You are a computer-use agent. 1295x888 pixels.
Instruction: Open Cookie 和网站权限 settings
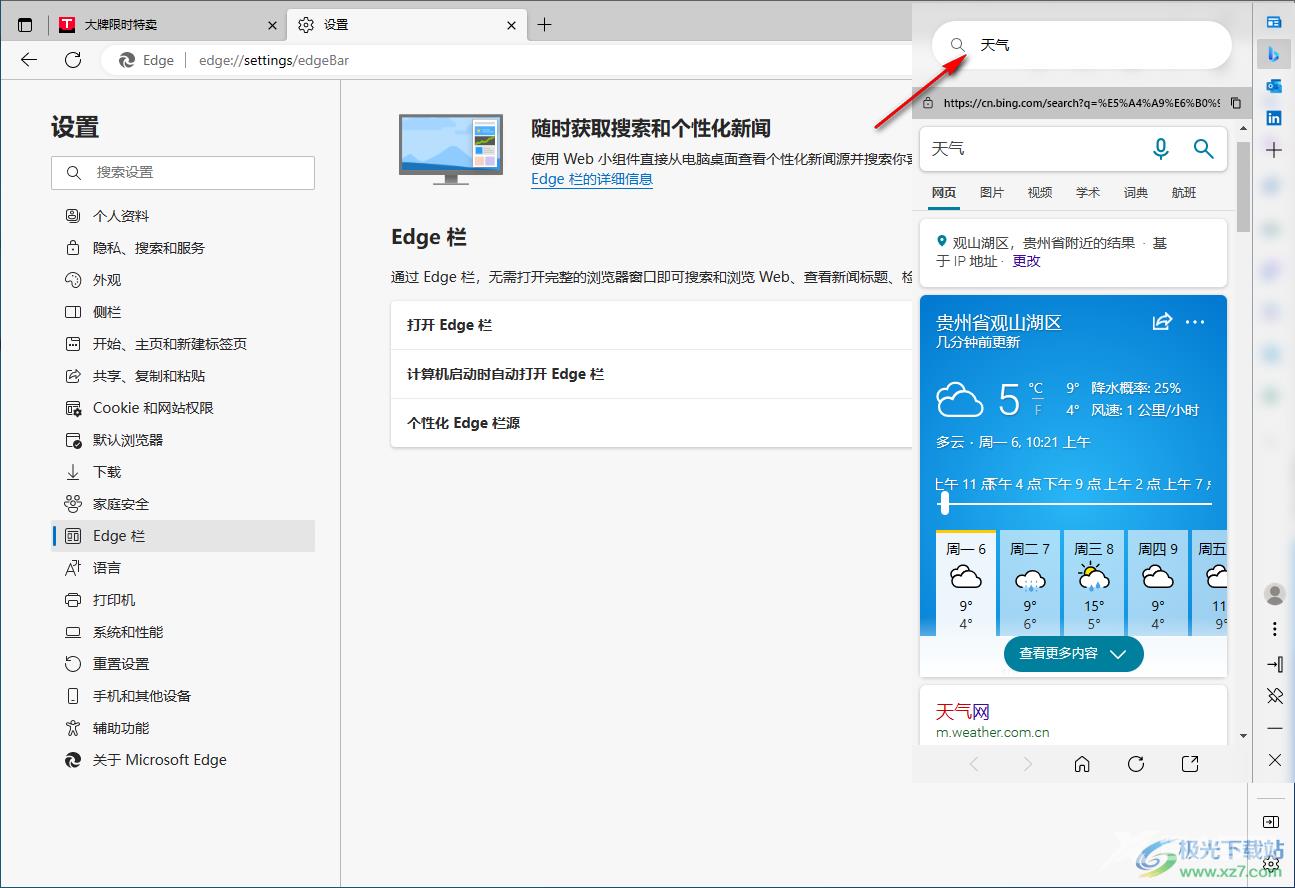click(183, 408)
